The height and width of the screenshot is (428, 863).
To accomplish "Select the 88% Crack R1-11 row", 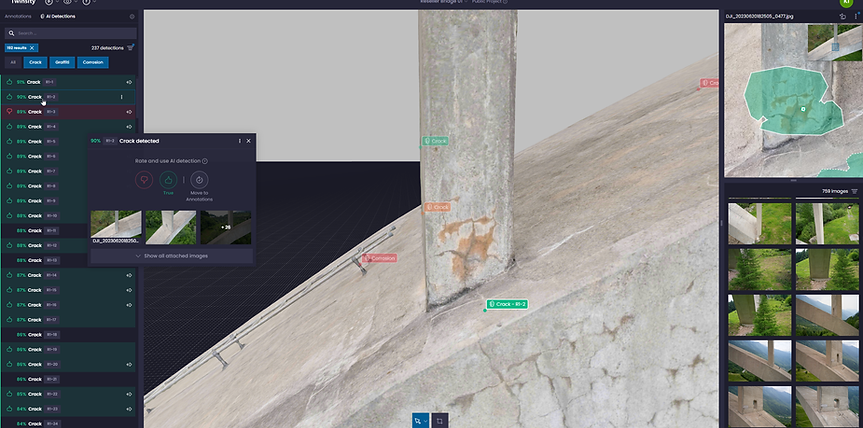I will [x=68, y=231].
